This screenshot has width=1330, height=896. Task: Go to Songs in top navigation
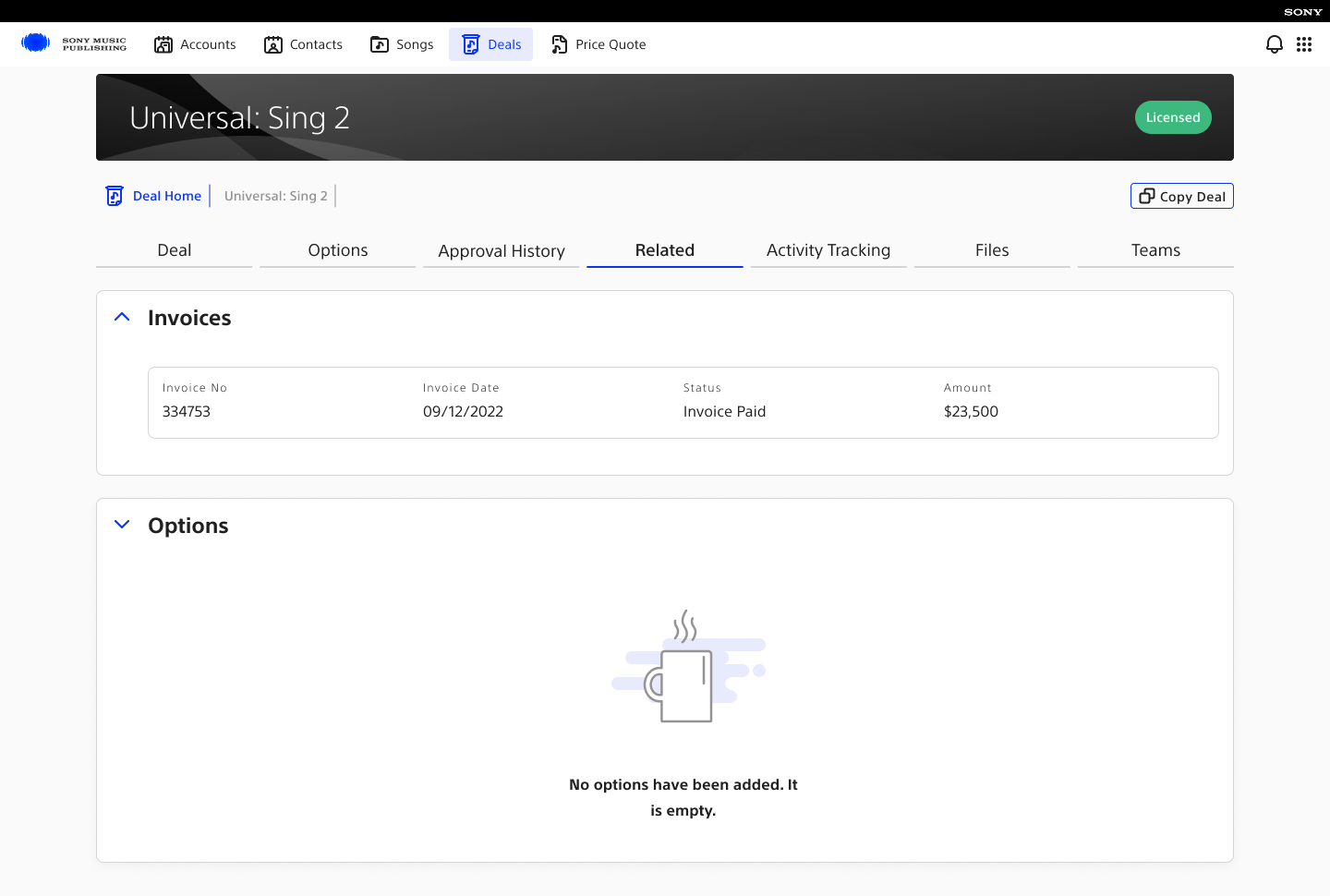(x=402, y=44)
